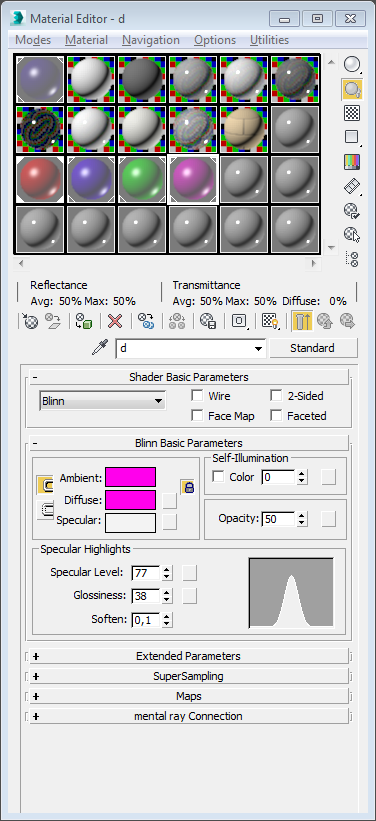The width and height of the screenshot is (376, 821).
Task: Expand the Extended Parameters rollout
Action: [189, 656]
